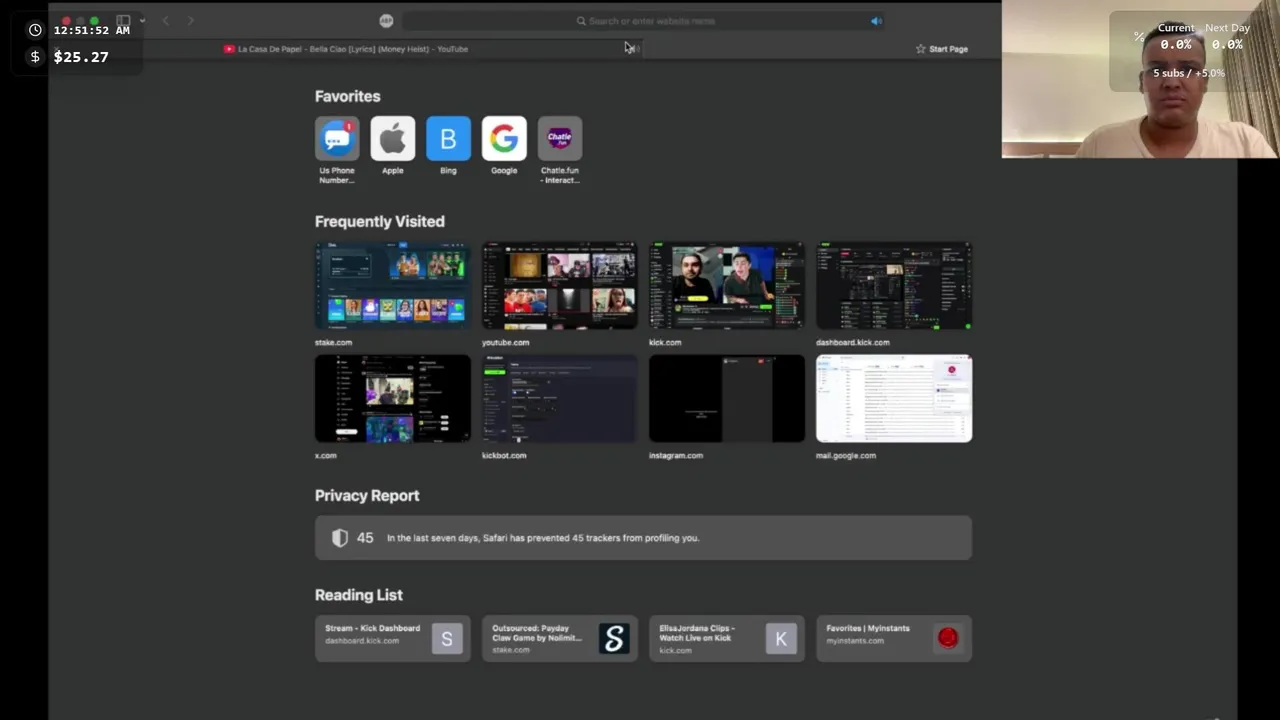Click the AdBlock Plus extension icon
This screenshot has height=720, width=1280.
pyautogui.click(x=386, y=21)
